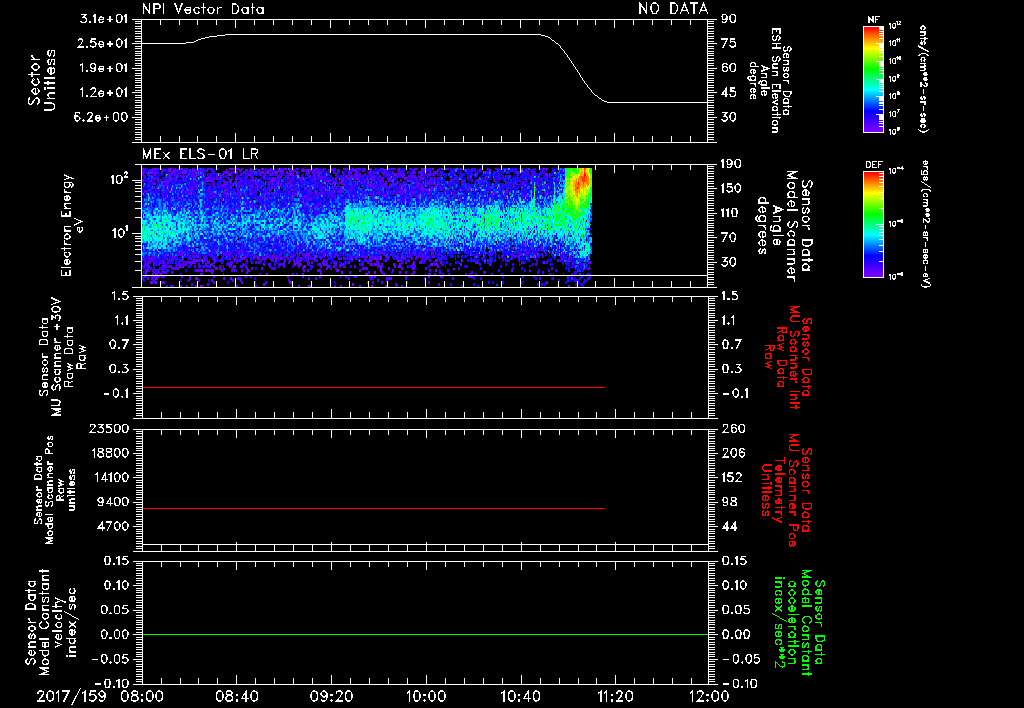1024x708 pixels.
Task: Click the 'Model Scanner Pos Raw' axis label
Action: point(56,490)
